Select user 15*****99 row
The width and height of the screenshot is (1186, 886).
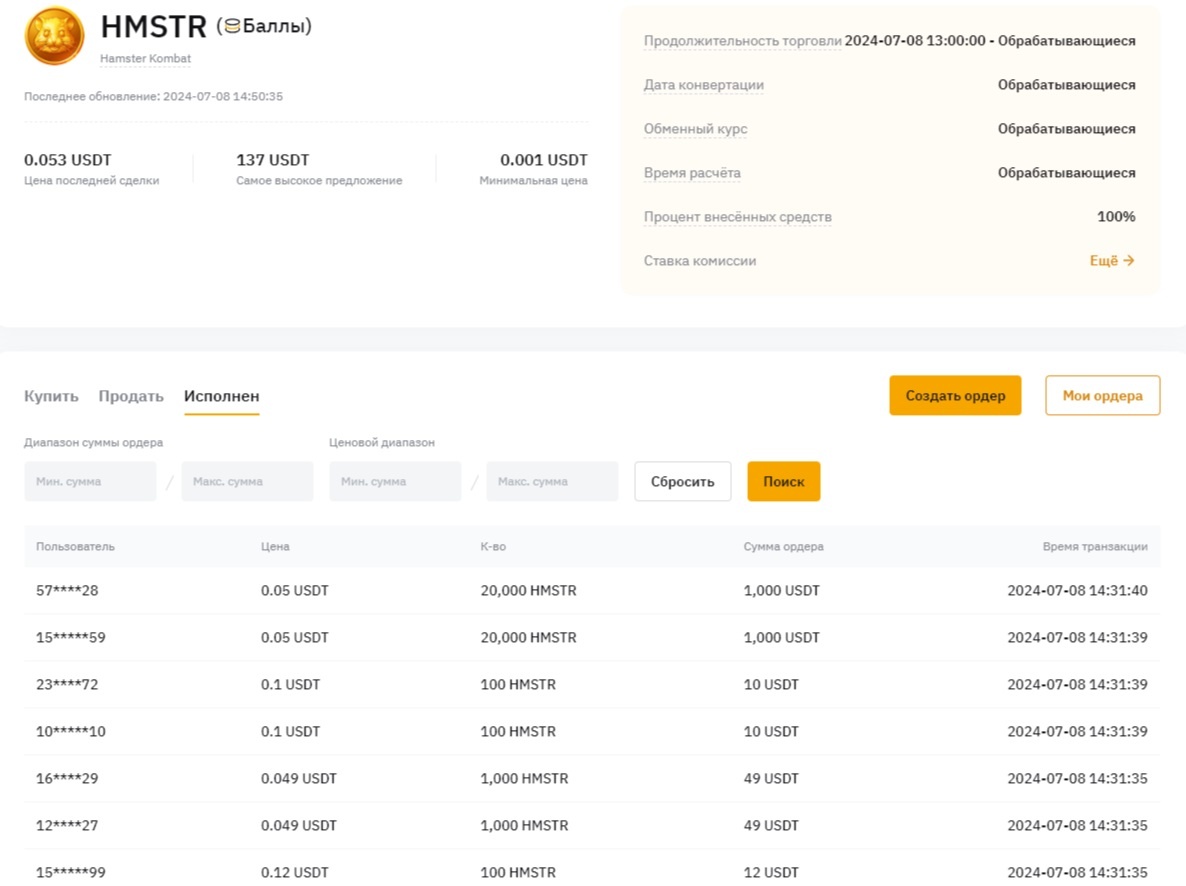coord(592,868)
